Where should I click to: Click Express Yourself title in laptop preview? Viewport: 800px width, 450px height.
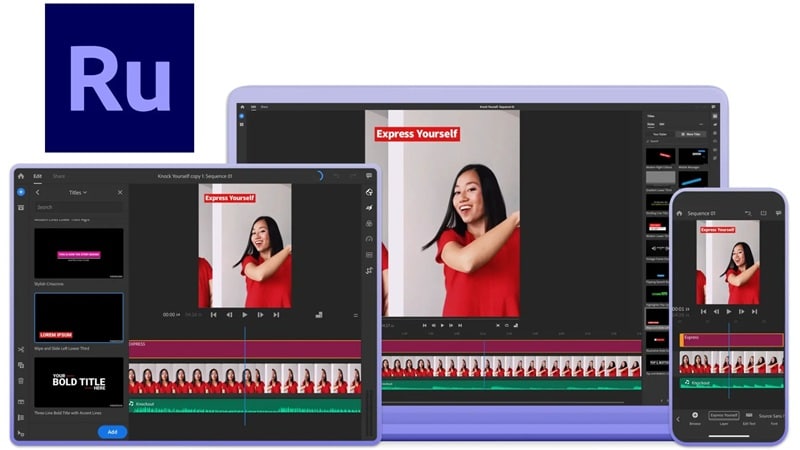click(x=417, y=134)
